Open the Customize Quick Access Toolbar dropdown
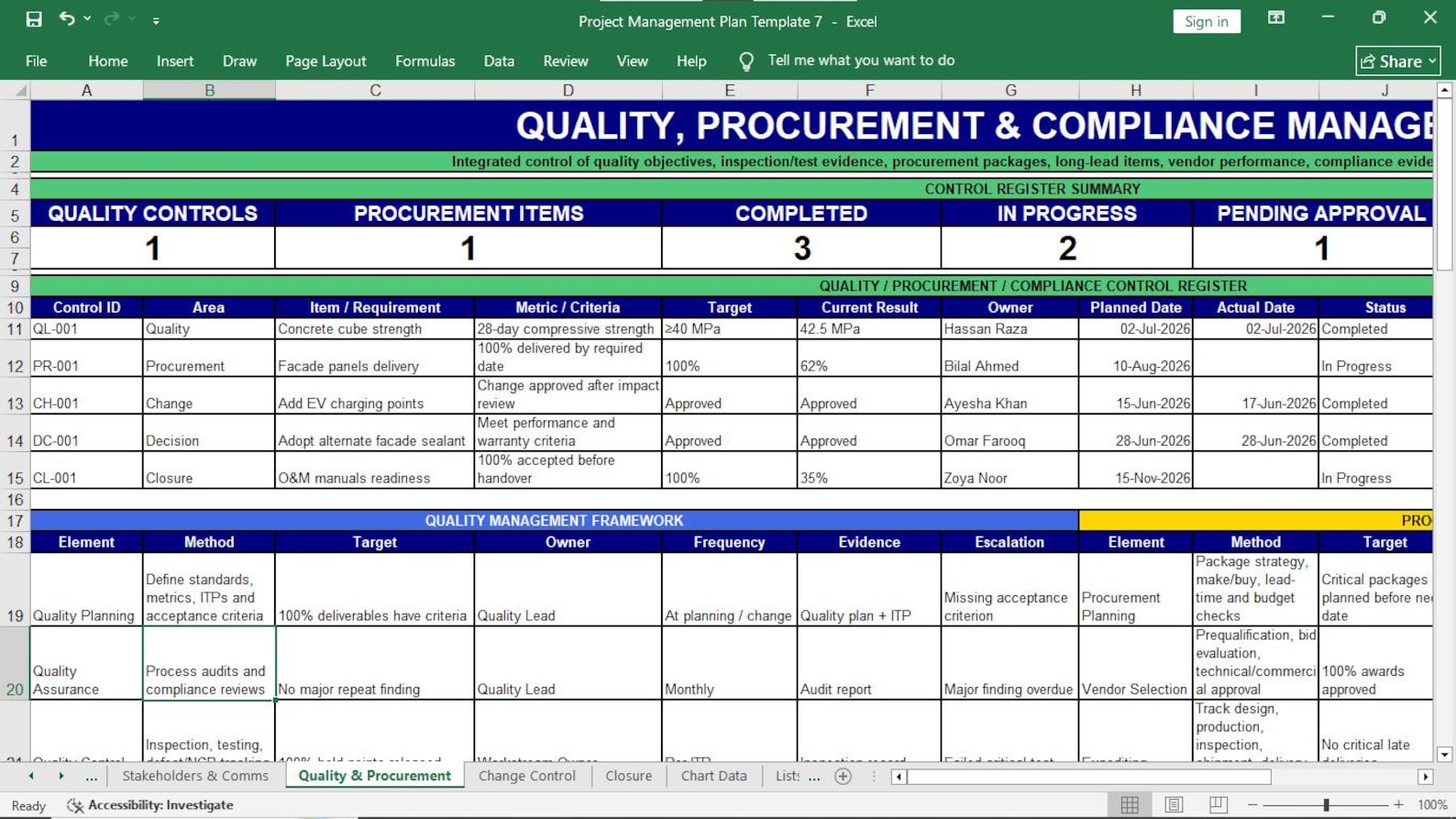The height and width of the screenshot is (819, 1456). 156,20
